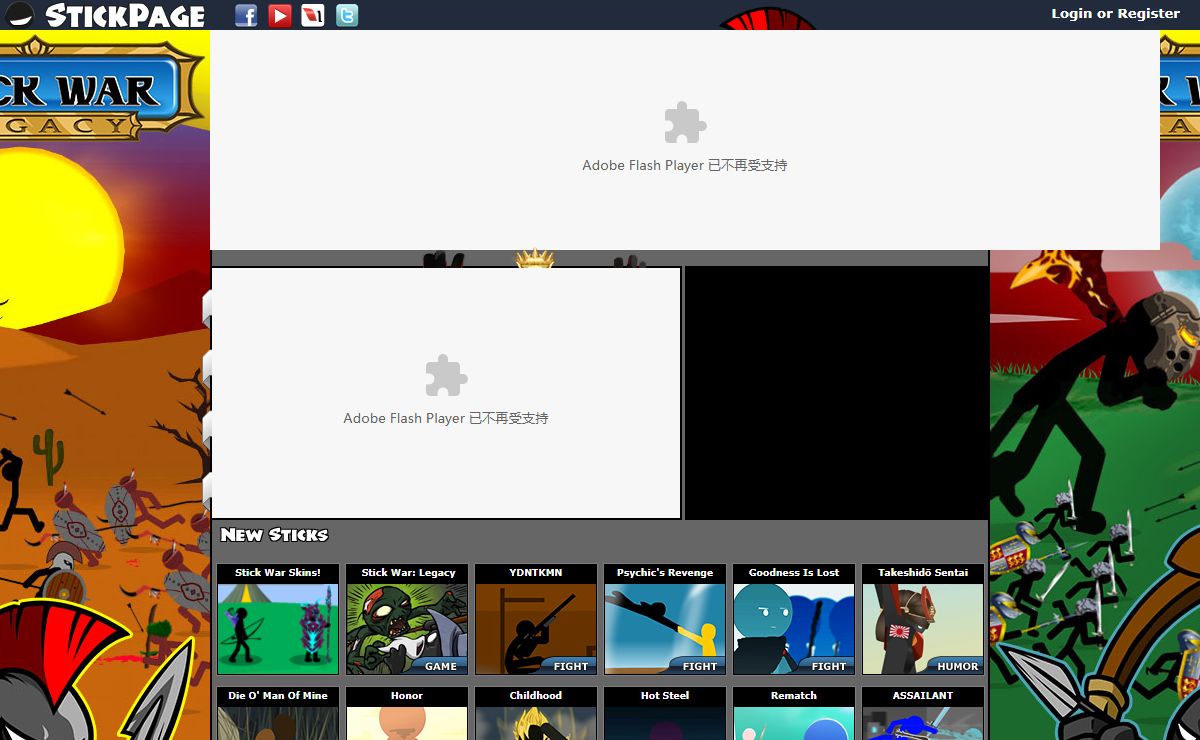Click the StickPage smiley face logo icon
Viewport: 1200px width, 740px height.
[19, 15]
